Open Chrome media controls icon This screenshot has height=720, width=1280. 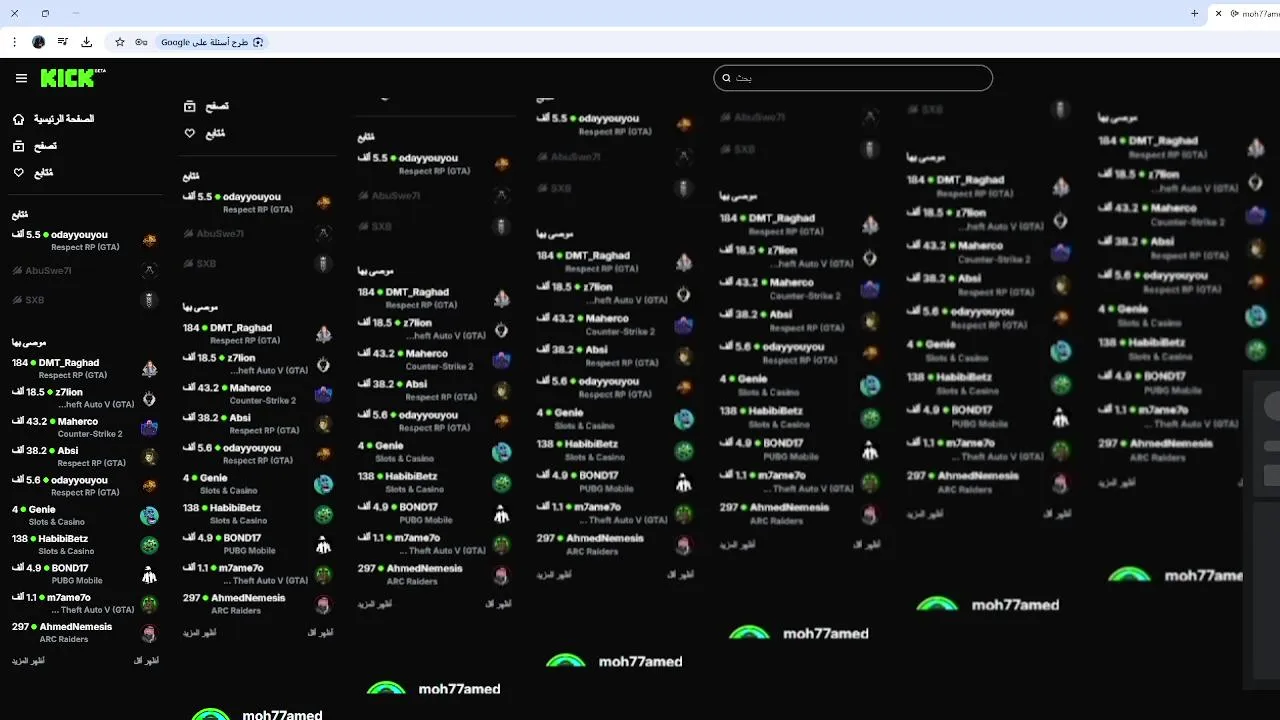pyautogui.click(x=63, y=42)
